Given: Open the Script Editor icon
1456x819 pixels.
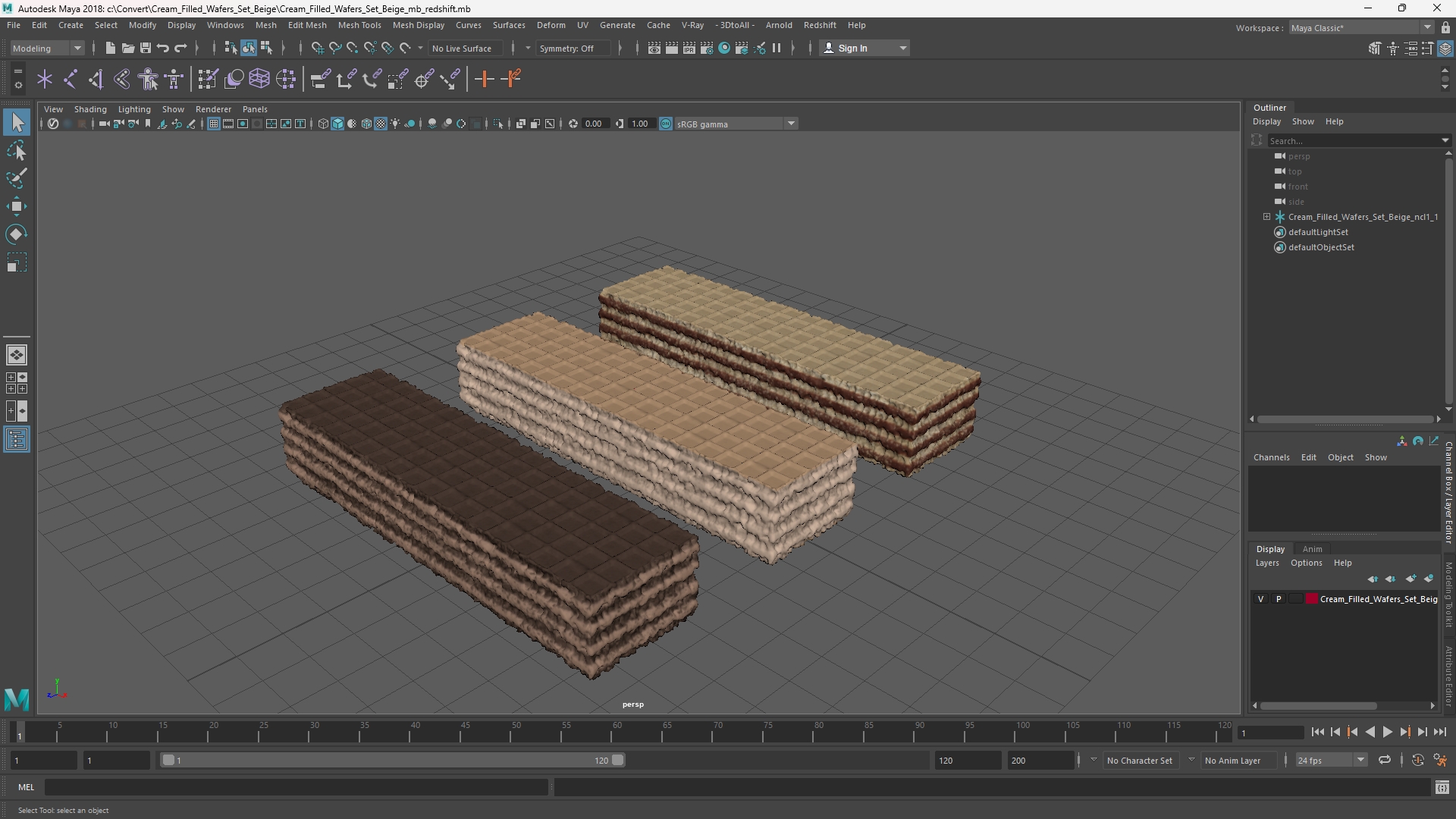Looking at the screenshot, I should 1442,788.
